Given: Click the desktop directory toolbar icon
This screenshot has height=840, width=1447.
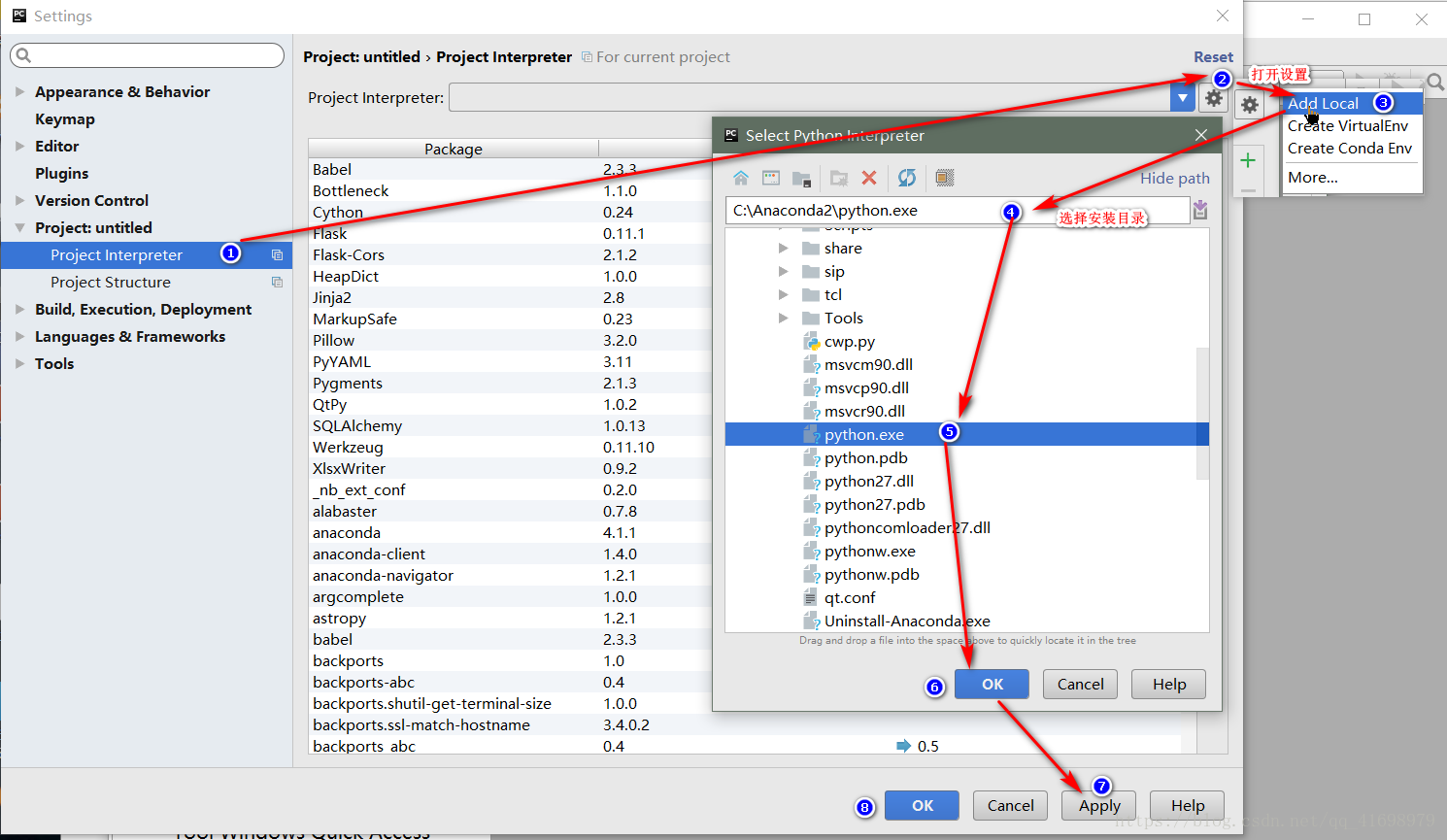Looking at the screenshot, I should tap(771, 178).
